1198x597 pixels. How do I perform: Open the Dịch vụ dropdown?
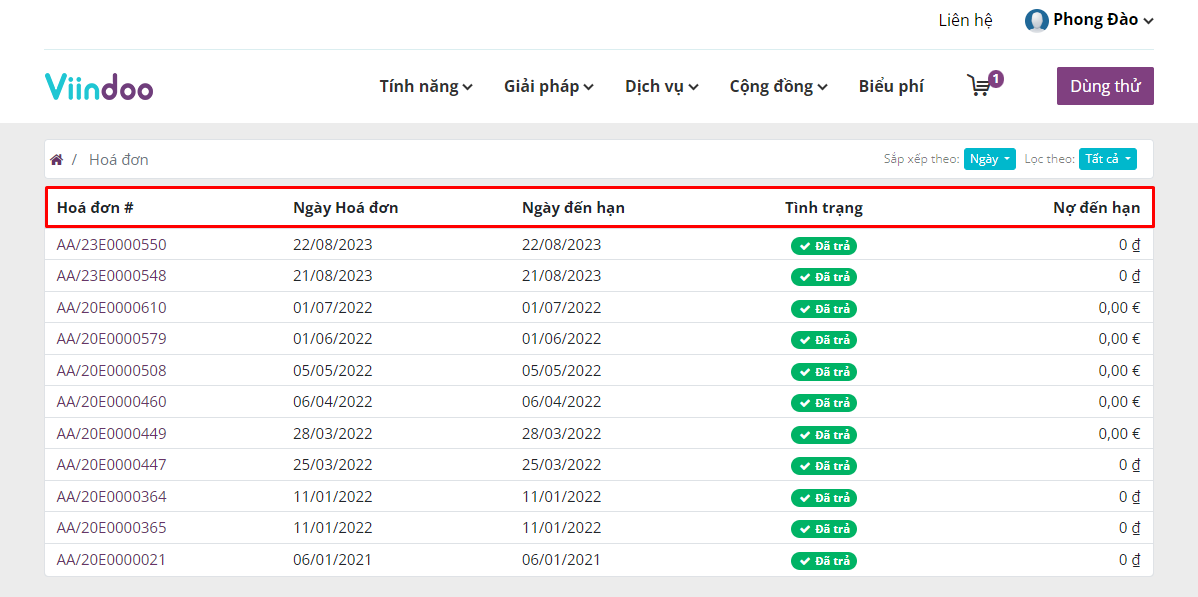coord(662,86)
